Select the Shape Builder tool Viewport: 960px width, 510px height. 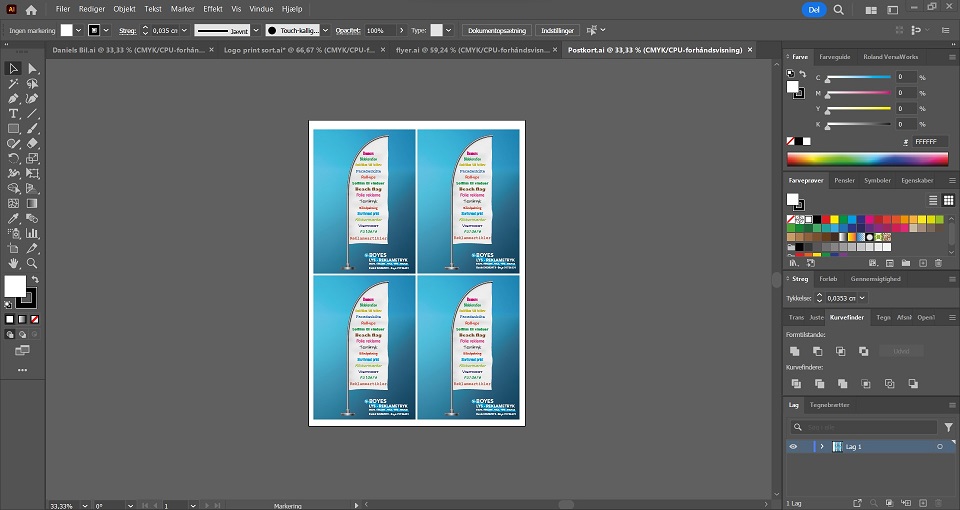[13, 189]
